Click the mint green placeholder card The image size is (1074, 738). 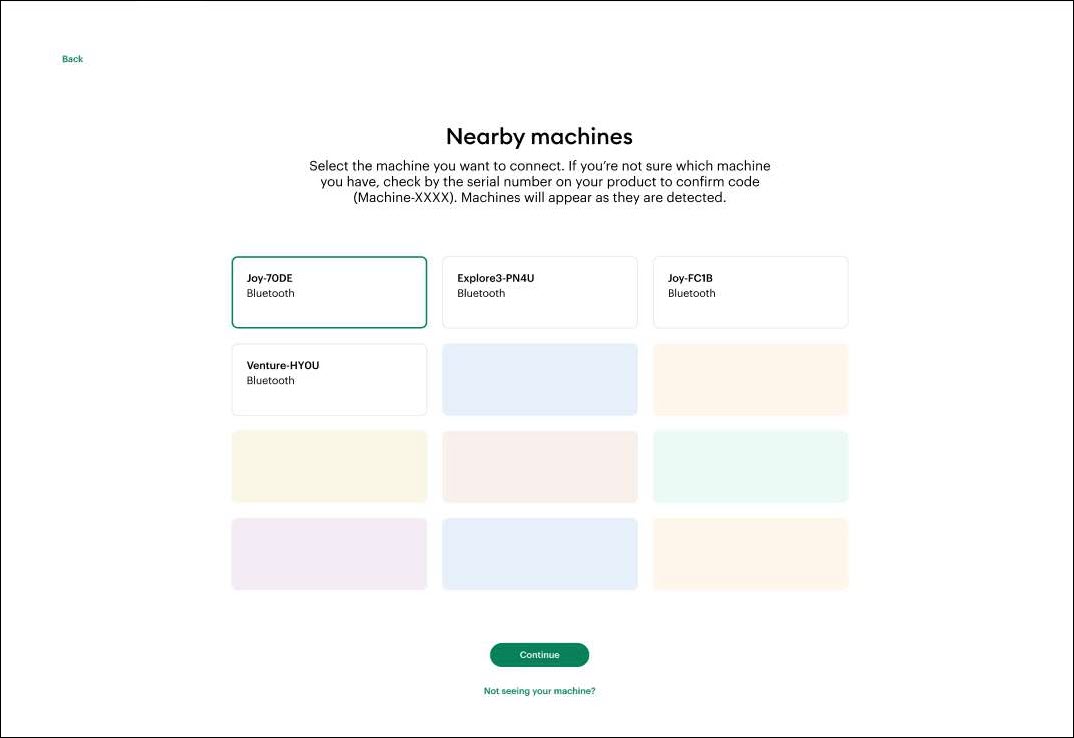click(750, 466)
